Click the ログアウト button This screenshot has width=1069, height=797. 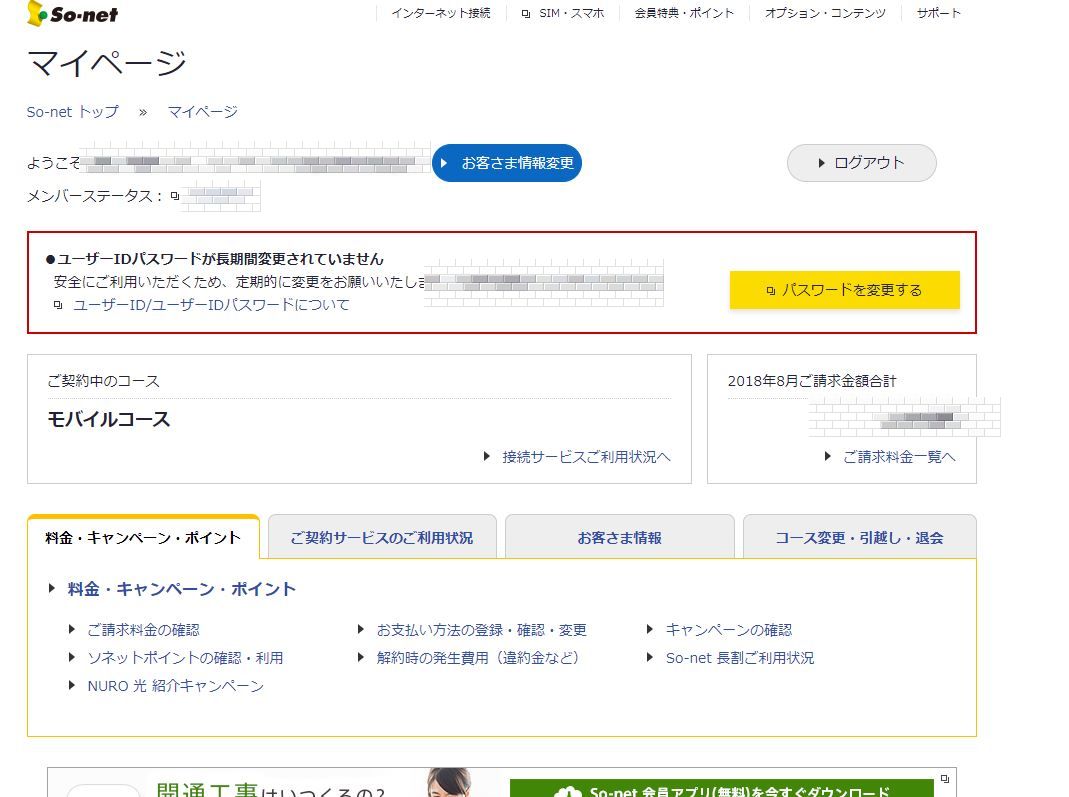click(862, 163)
